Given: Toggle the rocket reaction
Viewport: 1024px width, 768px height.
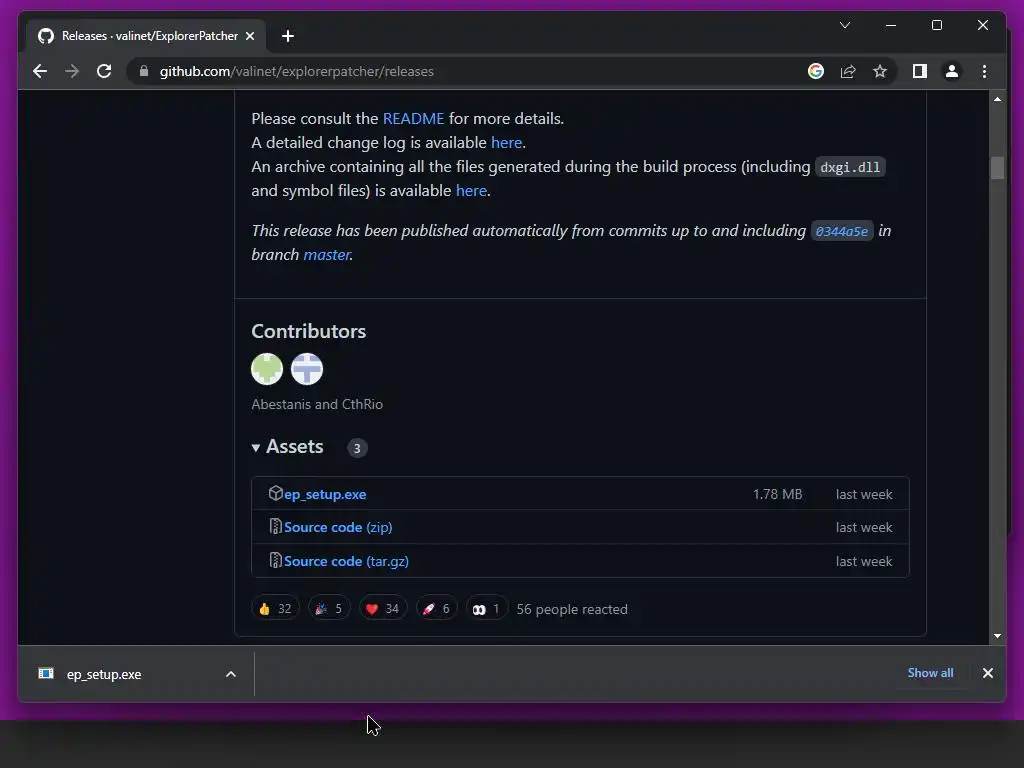Looking at the screenshot, I should tap(436, 609).
